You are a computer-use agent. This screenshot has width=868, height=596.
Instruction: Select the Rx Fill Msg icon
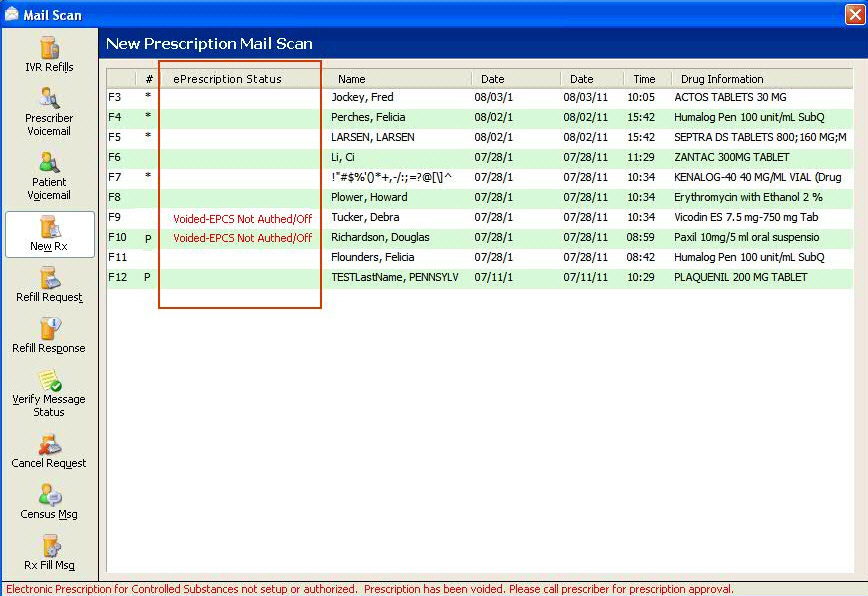tap(49, 546)
